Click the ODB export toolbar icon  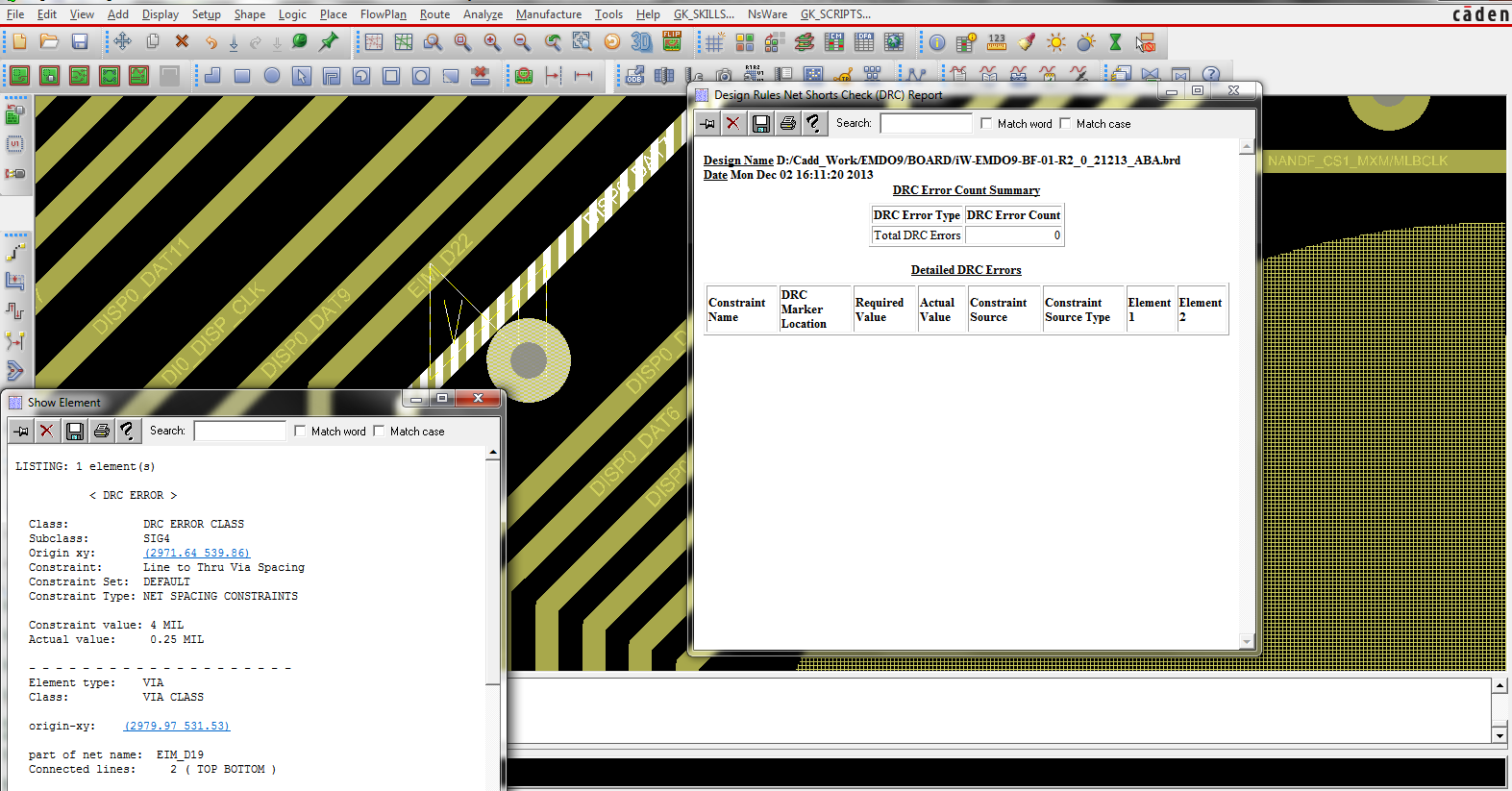pos(634,76)
